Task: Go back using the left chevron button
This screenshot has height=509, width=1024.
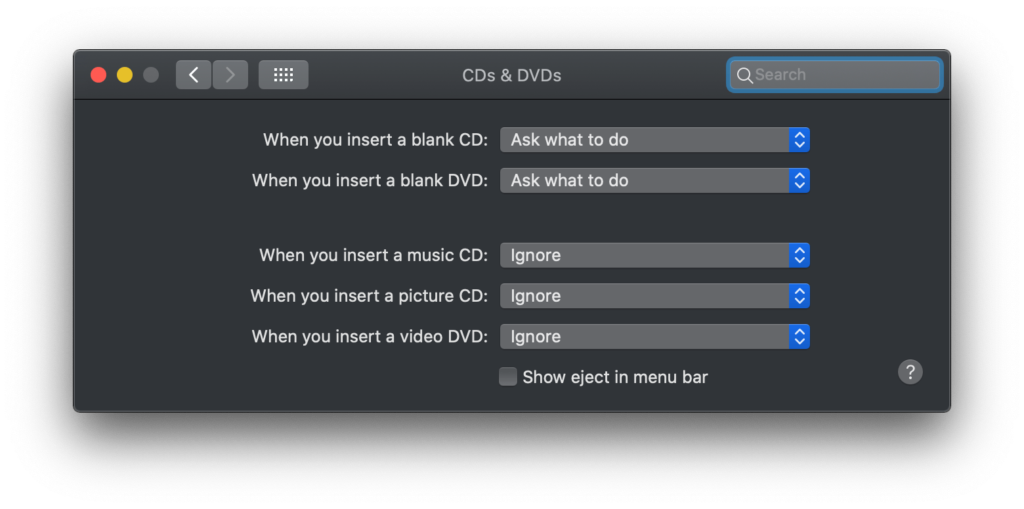Action: (x=193, y=75)
